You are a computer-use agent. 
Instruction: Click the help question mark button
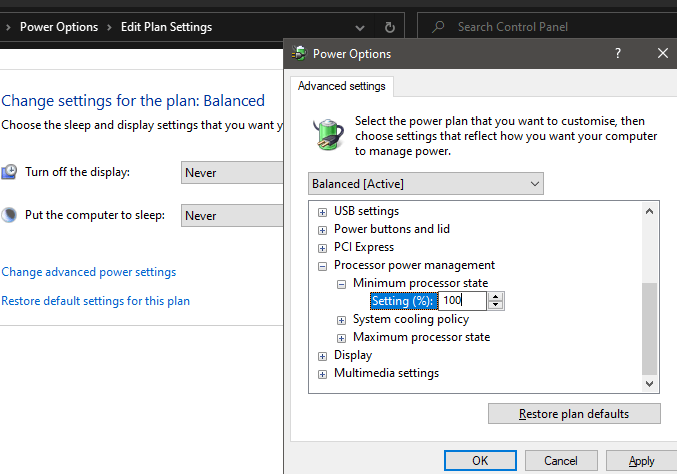point(617,54)
